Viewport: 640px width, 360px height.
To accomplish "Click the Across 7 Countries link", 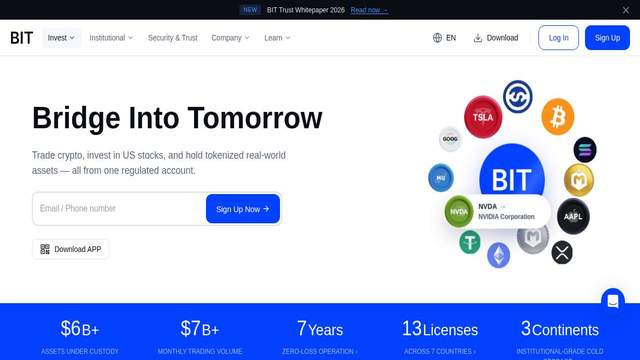I will point(440,351).
